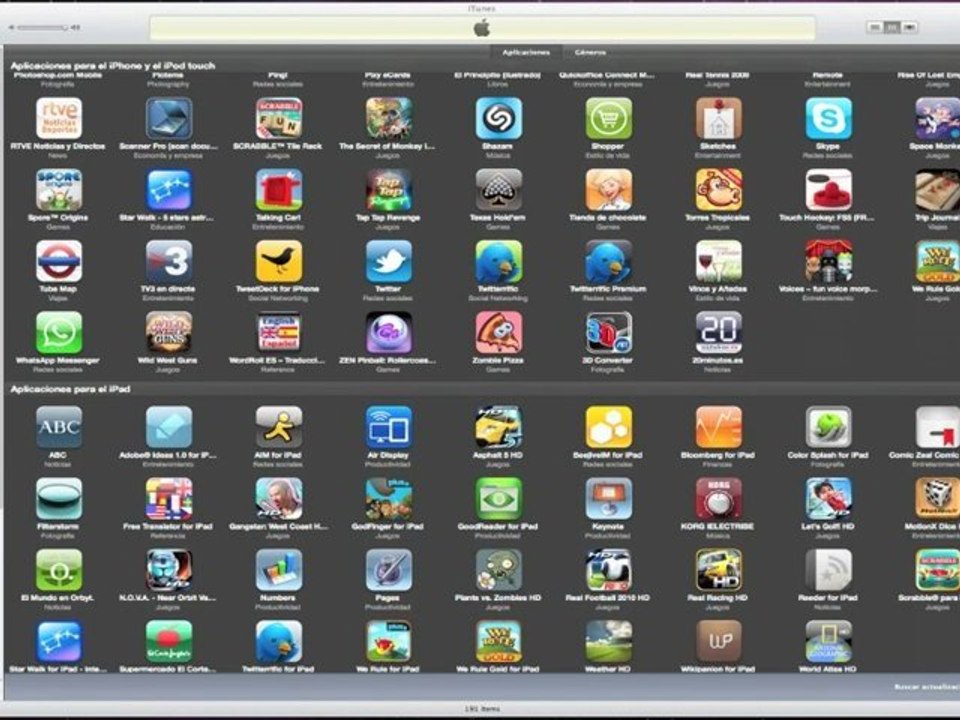Switch to the Aplicaciones tab
Image resolution: width=960 pixels, height=720 pixels.
(x=526, y=53)
